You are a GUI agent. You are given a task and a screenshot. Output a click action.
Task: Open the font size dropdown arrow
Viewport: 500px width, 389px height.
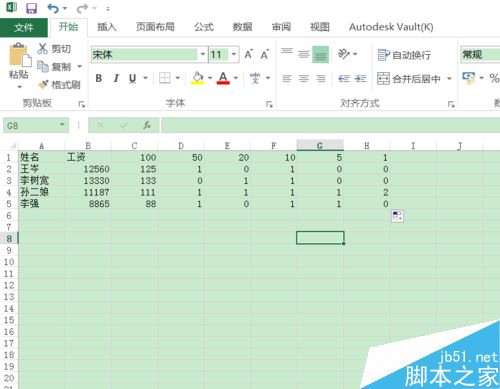[x=234, y=54]
